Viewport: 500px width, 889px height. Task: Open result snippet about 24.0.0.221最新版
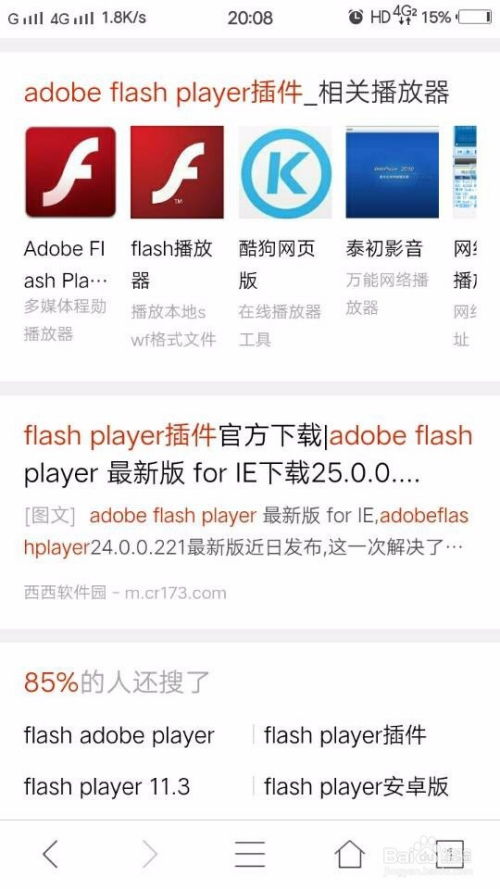246,531
